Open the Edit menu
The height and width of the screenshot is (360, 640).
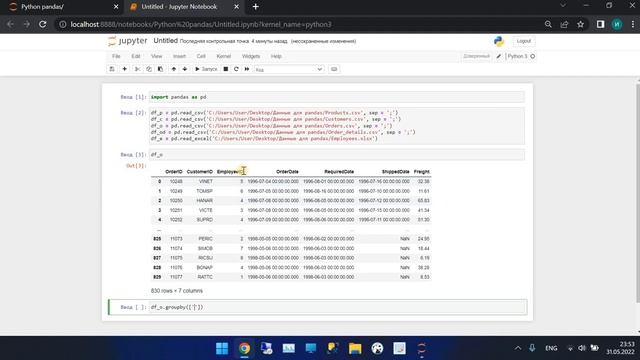(x=136, y=56)
